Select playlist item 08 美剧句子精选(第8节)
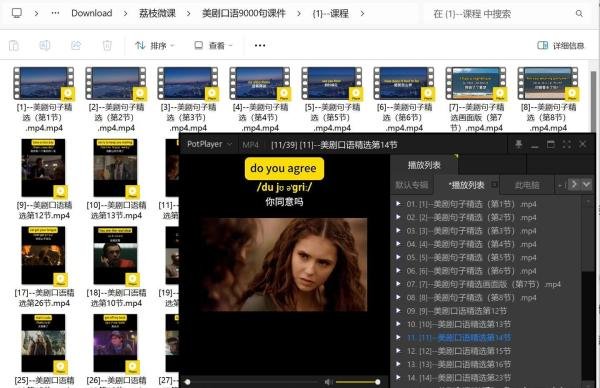 (x=486, y=298)
